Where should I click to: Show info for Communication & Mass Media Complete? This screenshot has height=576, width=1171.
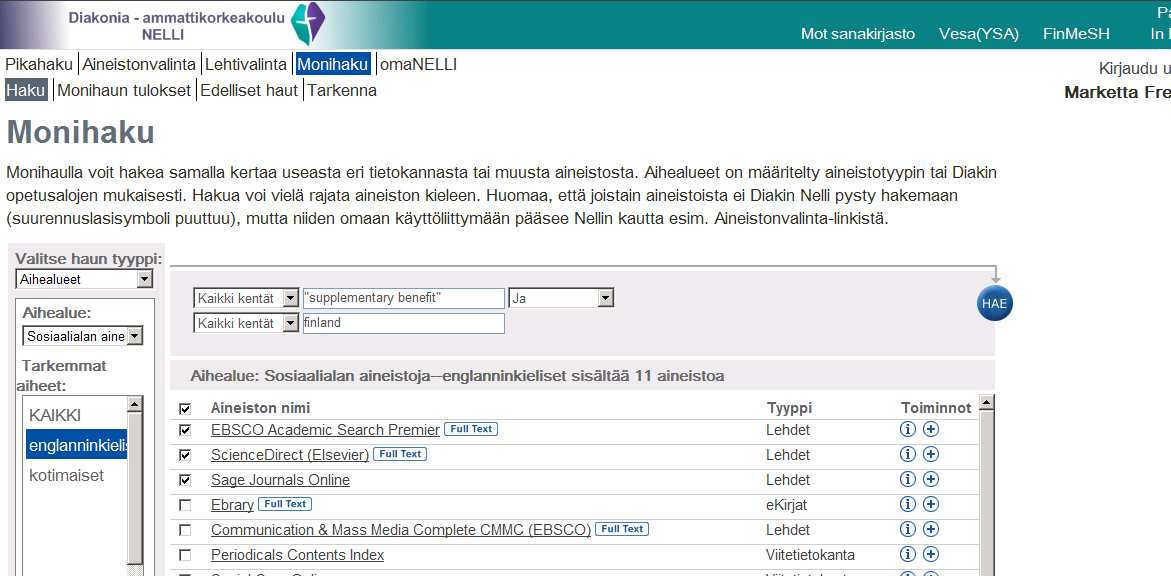[907, 529]
